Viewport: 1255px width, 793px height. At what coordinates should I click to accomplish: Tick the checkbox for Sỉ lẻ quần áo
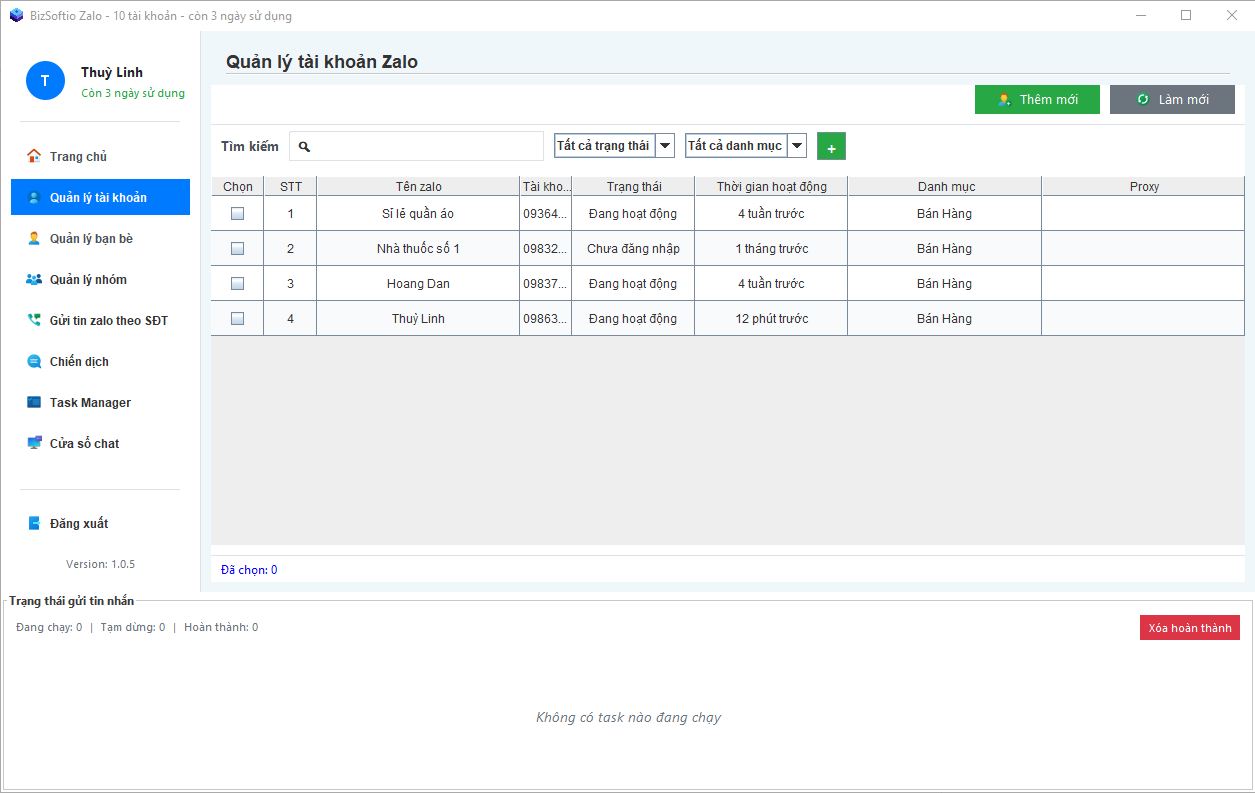click(x=237, y=213)
